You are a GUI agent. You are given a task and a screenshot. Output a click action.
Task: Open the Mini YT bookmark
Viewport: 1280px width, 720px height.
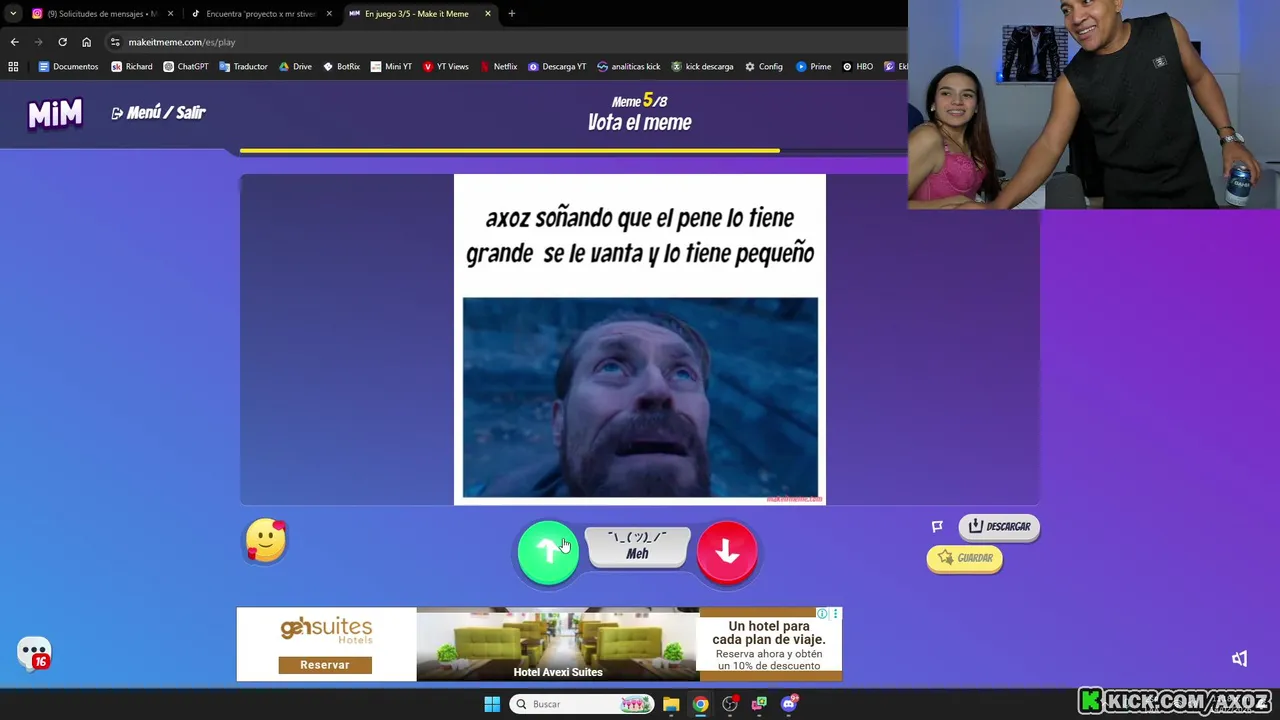click(x=391, y=67)
